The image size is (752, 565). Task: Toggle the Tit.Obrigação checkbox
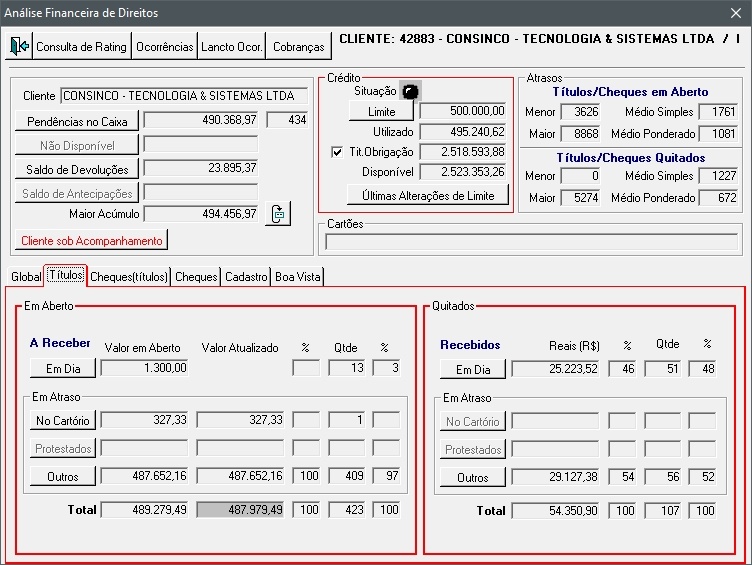click(337, 152)
